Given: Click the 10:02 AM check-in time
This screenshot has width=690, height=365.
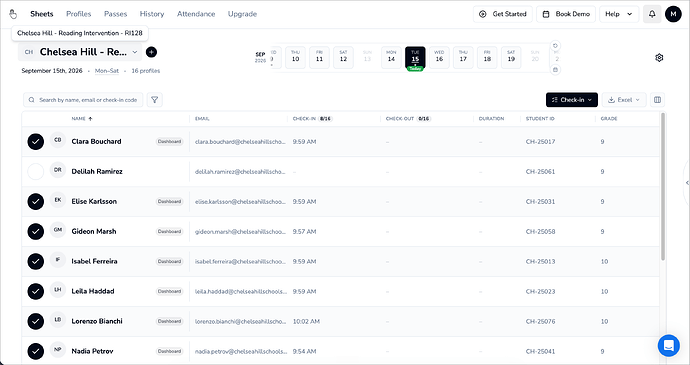Looking at the screenshot, I should click(x=306, y=321).
